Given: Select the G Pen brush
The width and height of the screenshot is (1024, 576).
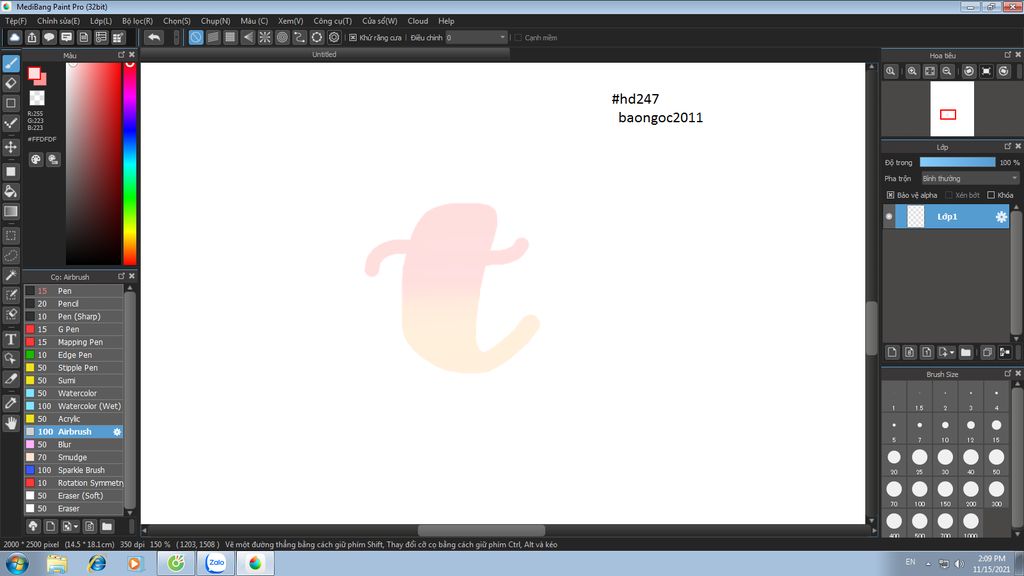Looking at the screenshot, I should click(74, 329).
